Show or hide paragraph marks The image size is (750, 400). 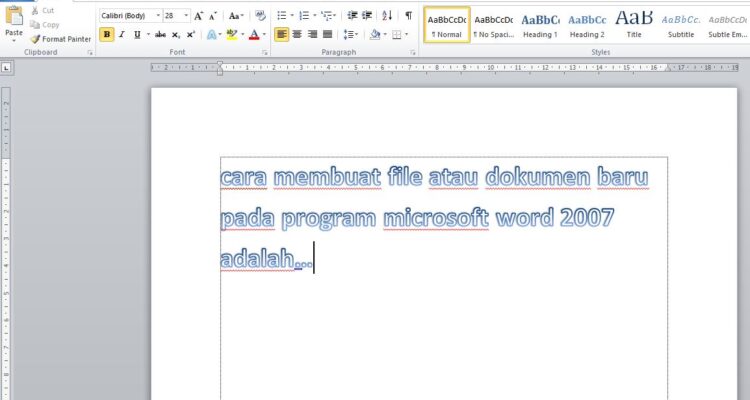coord(408,16)
